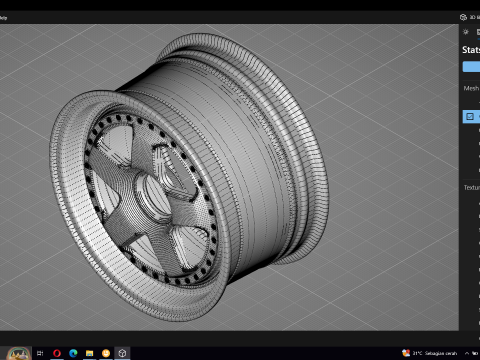
Task: Launch Microsoft Edge from taskbar
Action: point(73,353)
